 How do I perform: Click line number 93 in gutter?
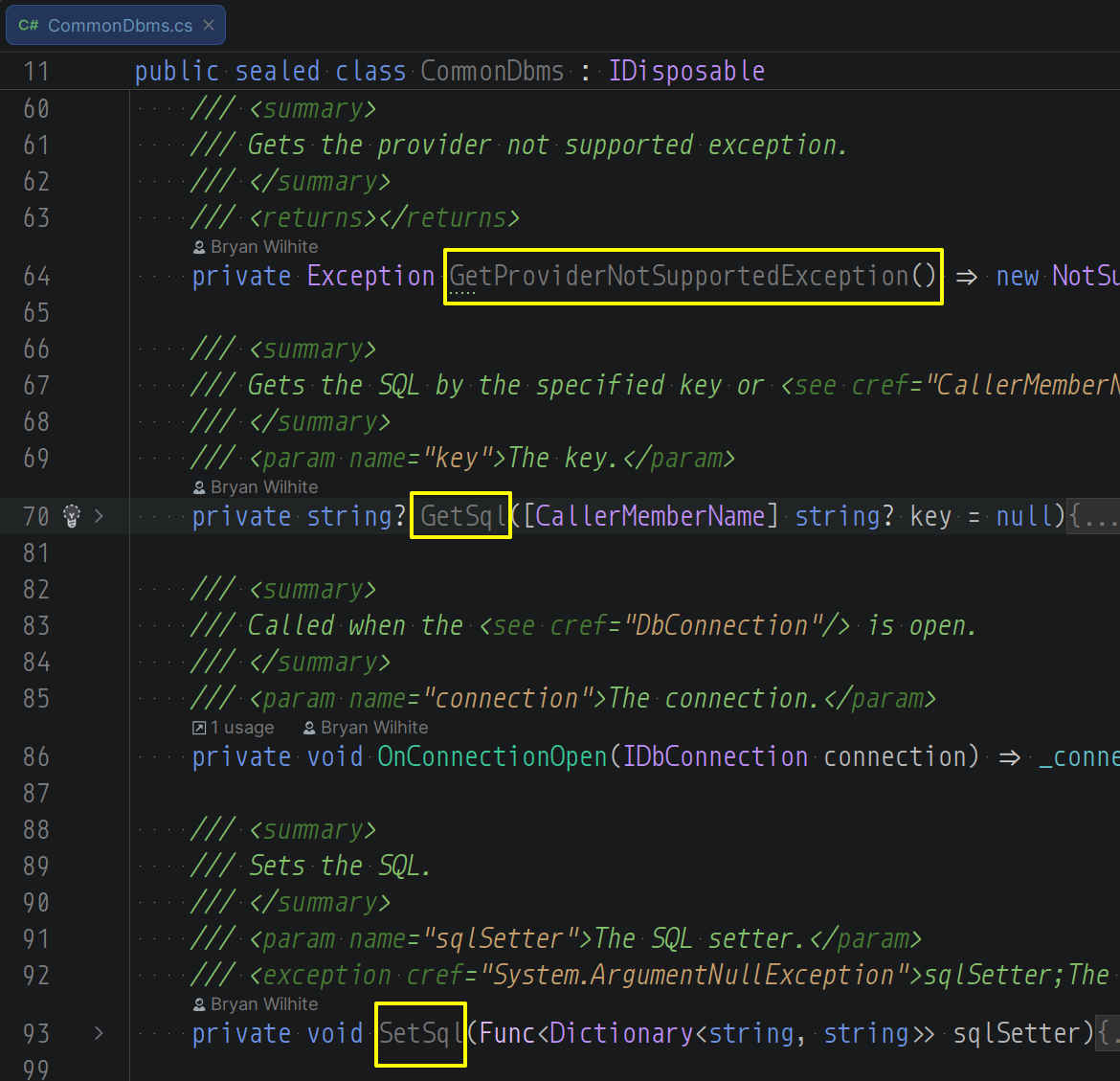click(x=36, y=1033)
